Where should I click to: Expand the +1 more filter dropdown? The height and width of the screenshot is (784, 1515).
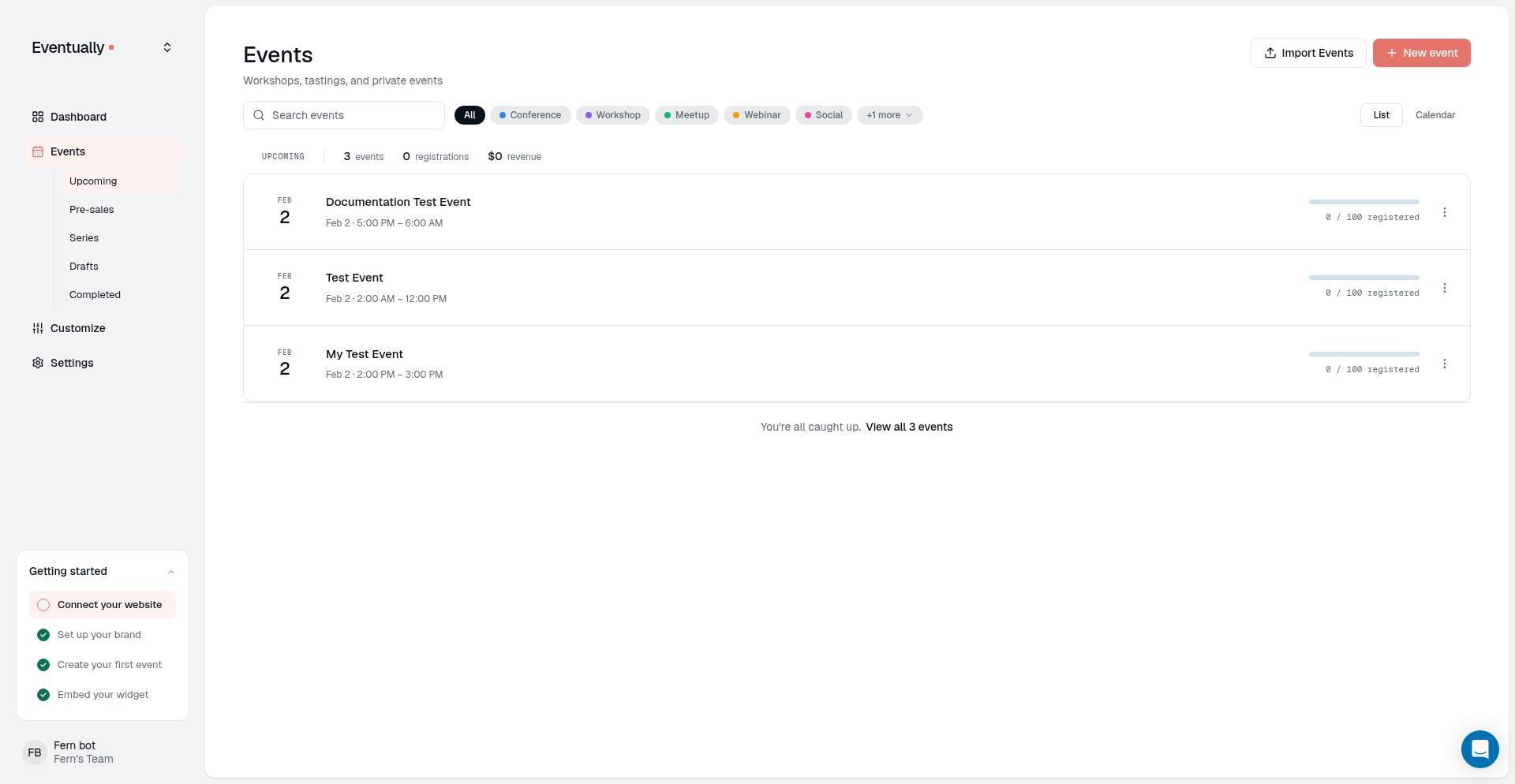(x=889, y=115)
